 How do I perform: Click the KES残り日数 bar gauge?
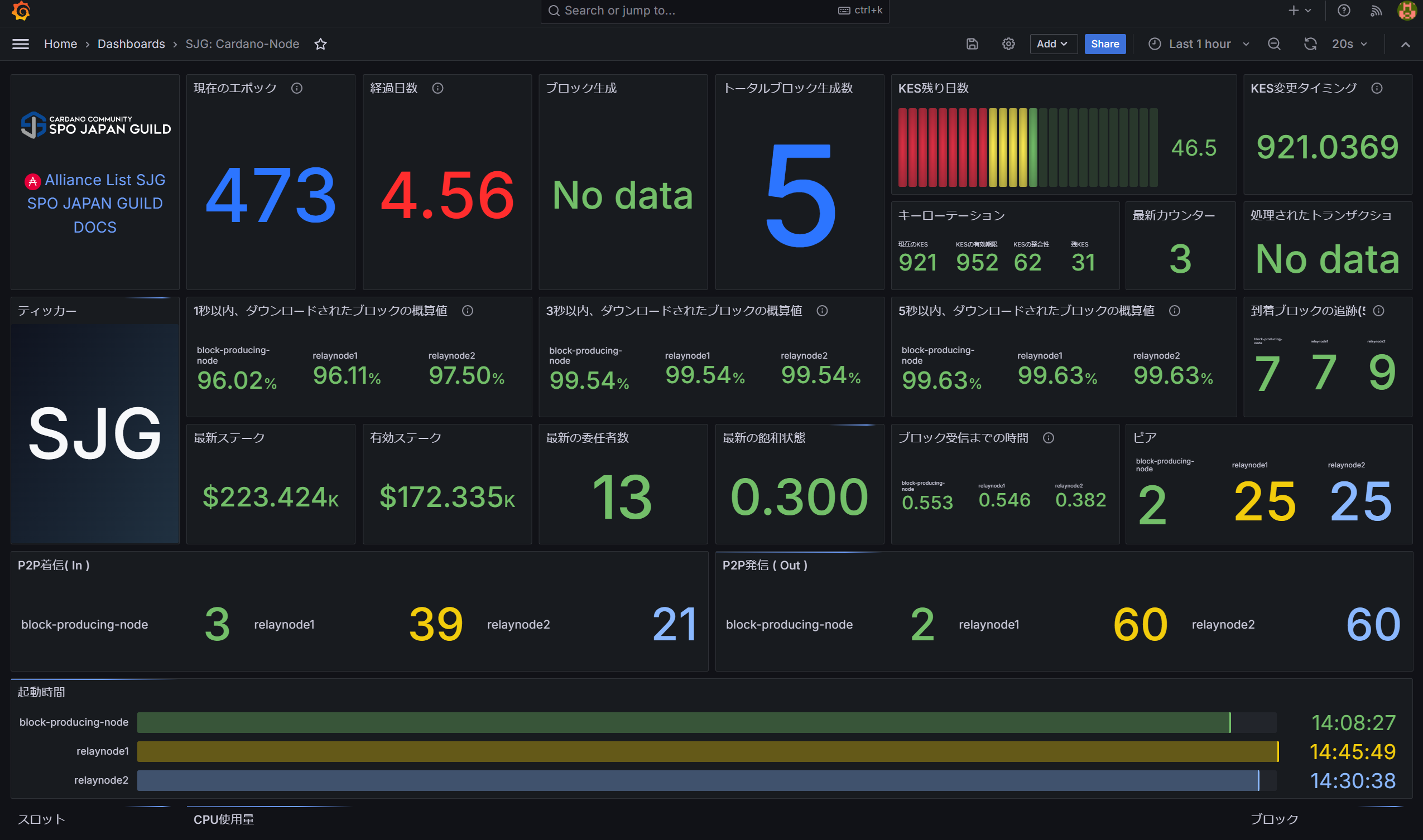(1028, 148)
